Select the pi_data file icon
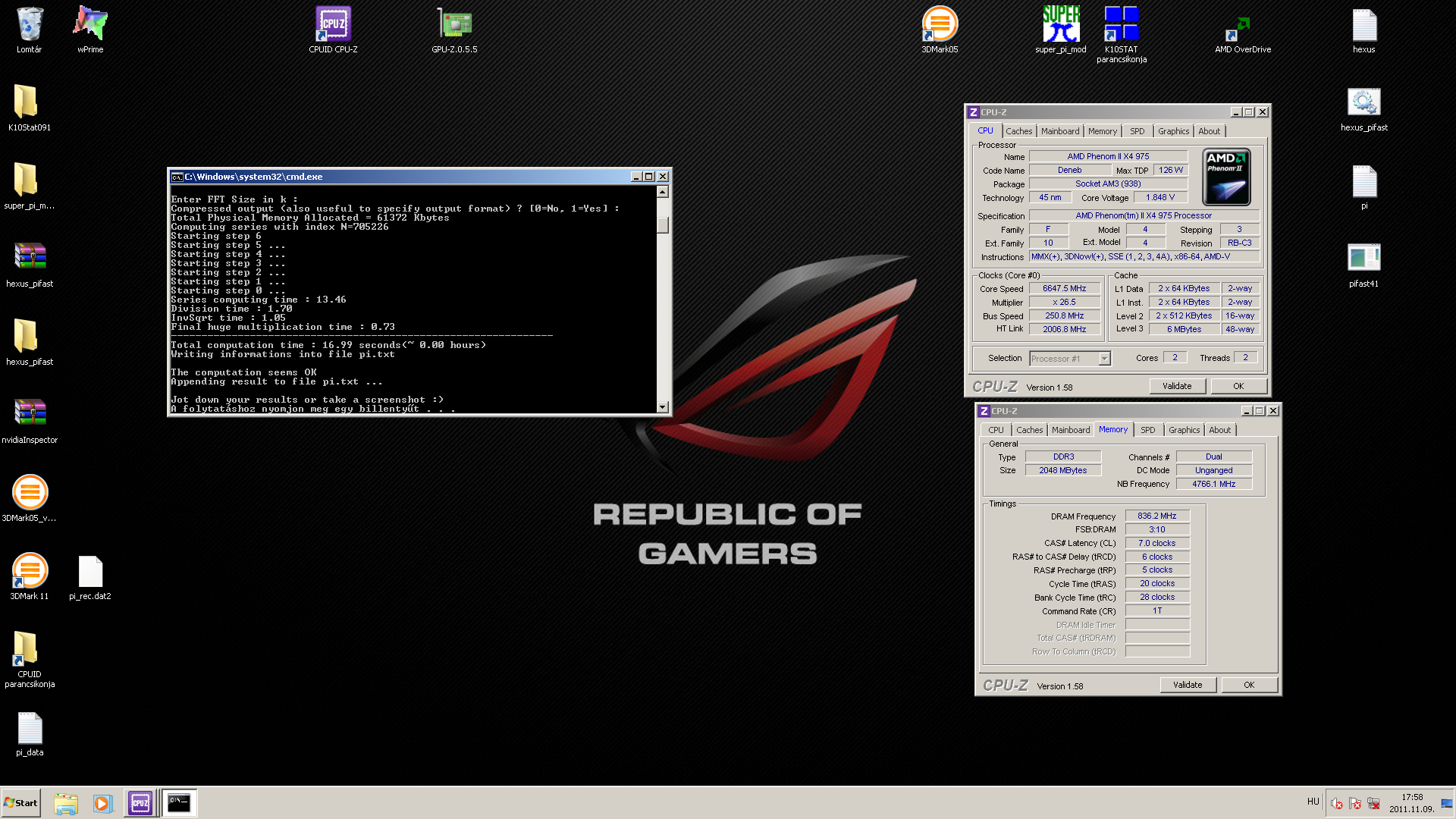Screen dimensions: 1456x819 pyautogui.click(x=30, y=733)
